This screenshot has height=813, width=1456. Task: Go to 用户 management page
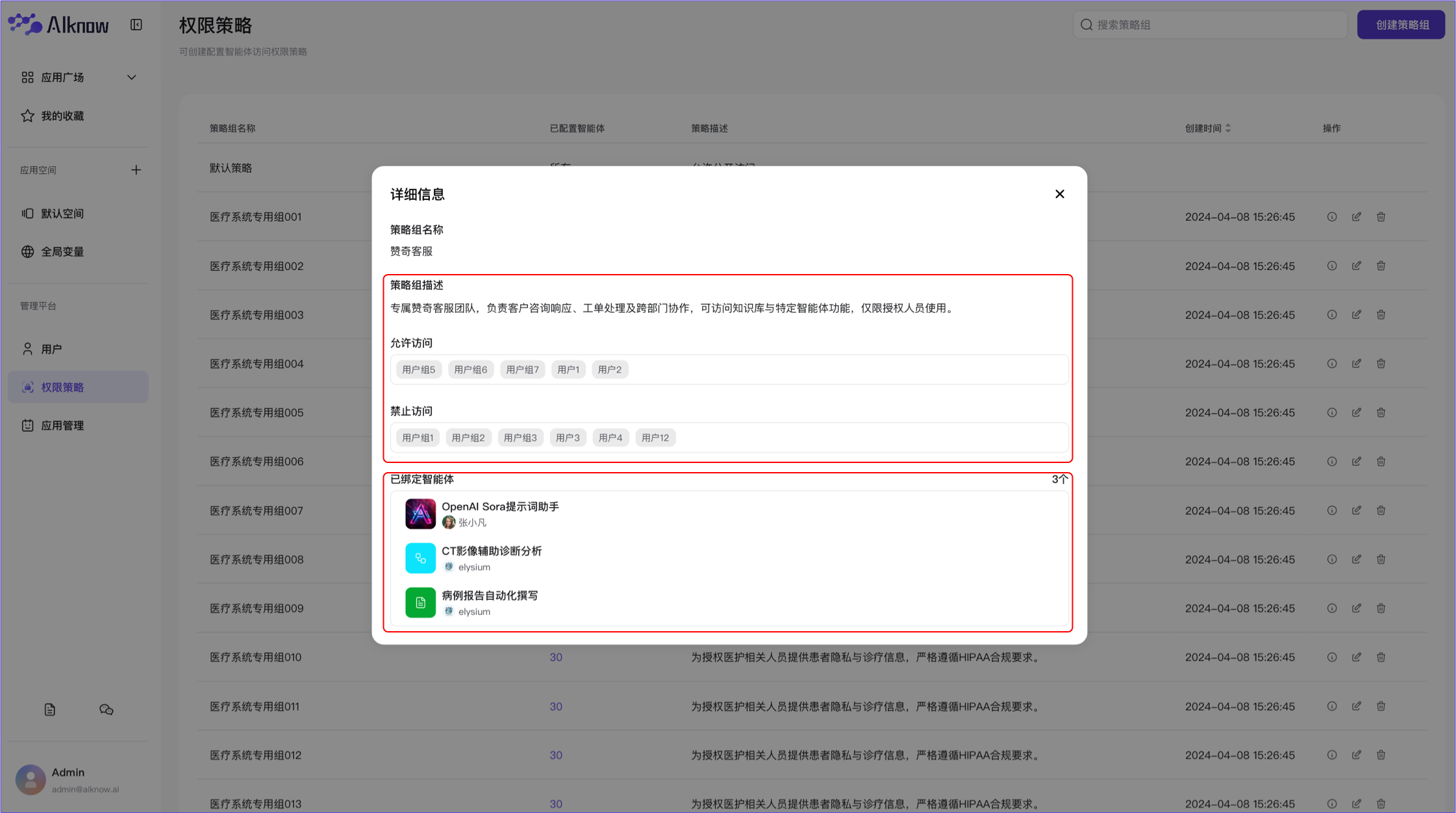(52, 349)
